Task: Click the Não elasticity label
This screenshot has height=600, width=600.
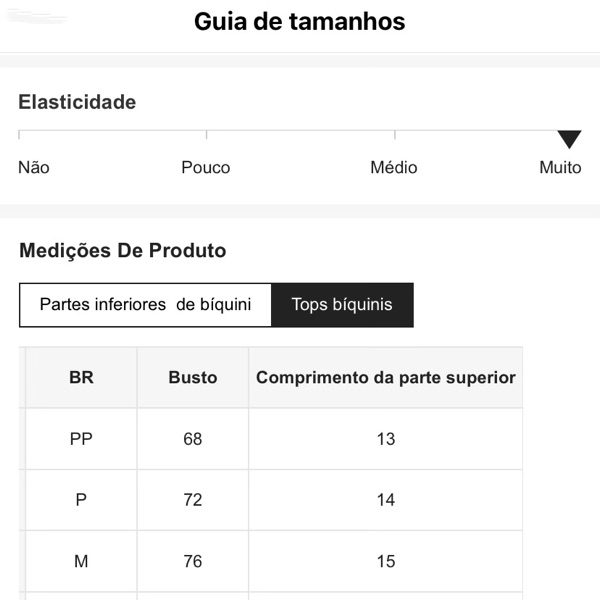Action: click(34, 167)
